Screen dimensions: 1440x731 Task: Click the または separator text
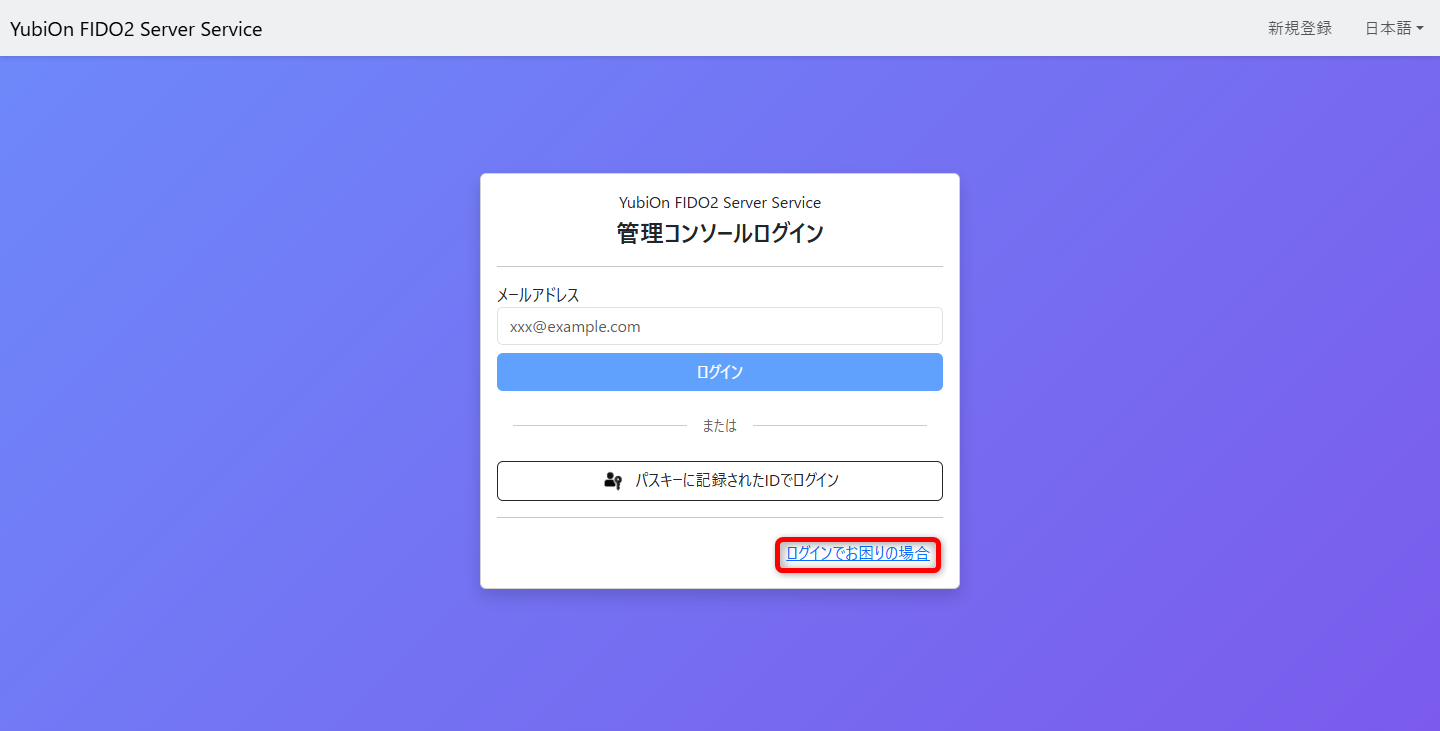[x=719, y=426]
